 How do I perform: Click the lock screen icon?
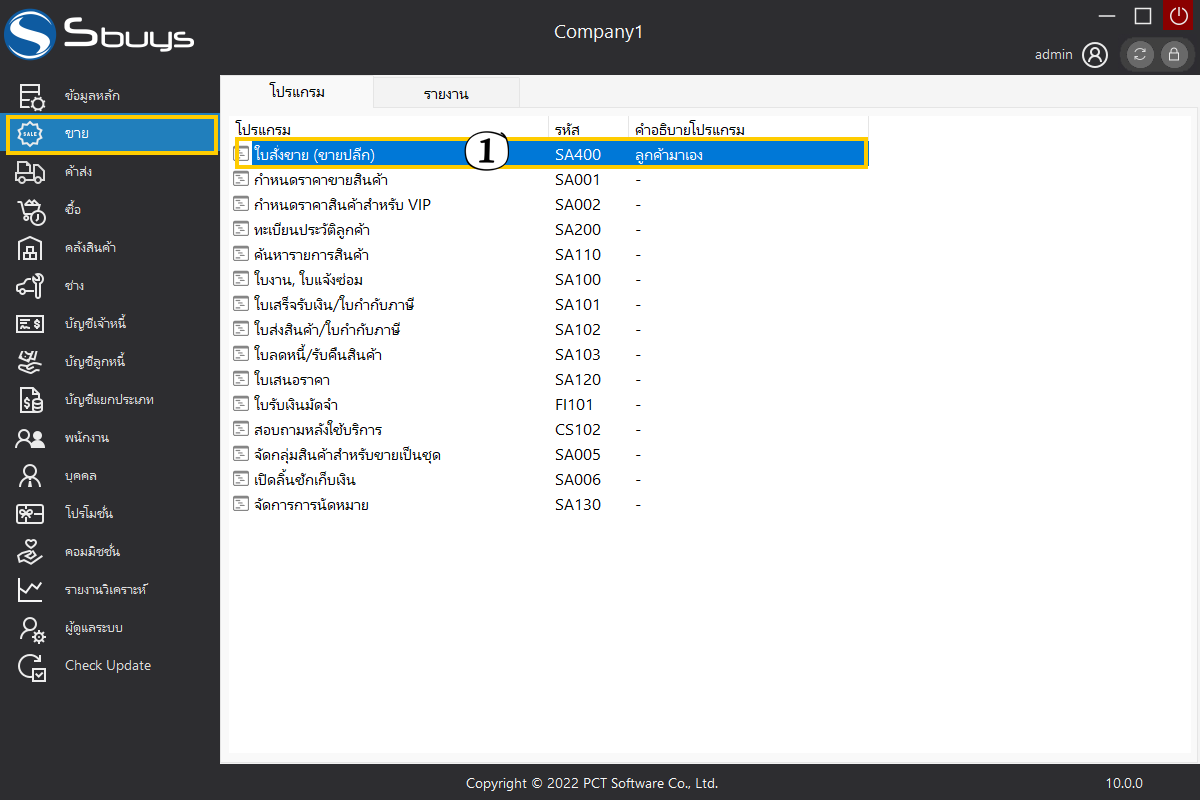tap(1174, 55)
